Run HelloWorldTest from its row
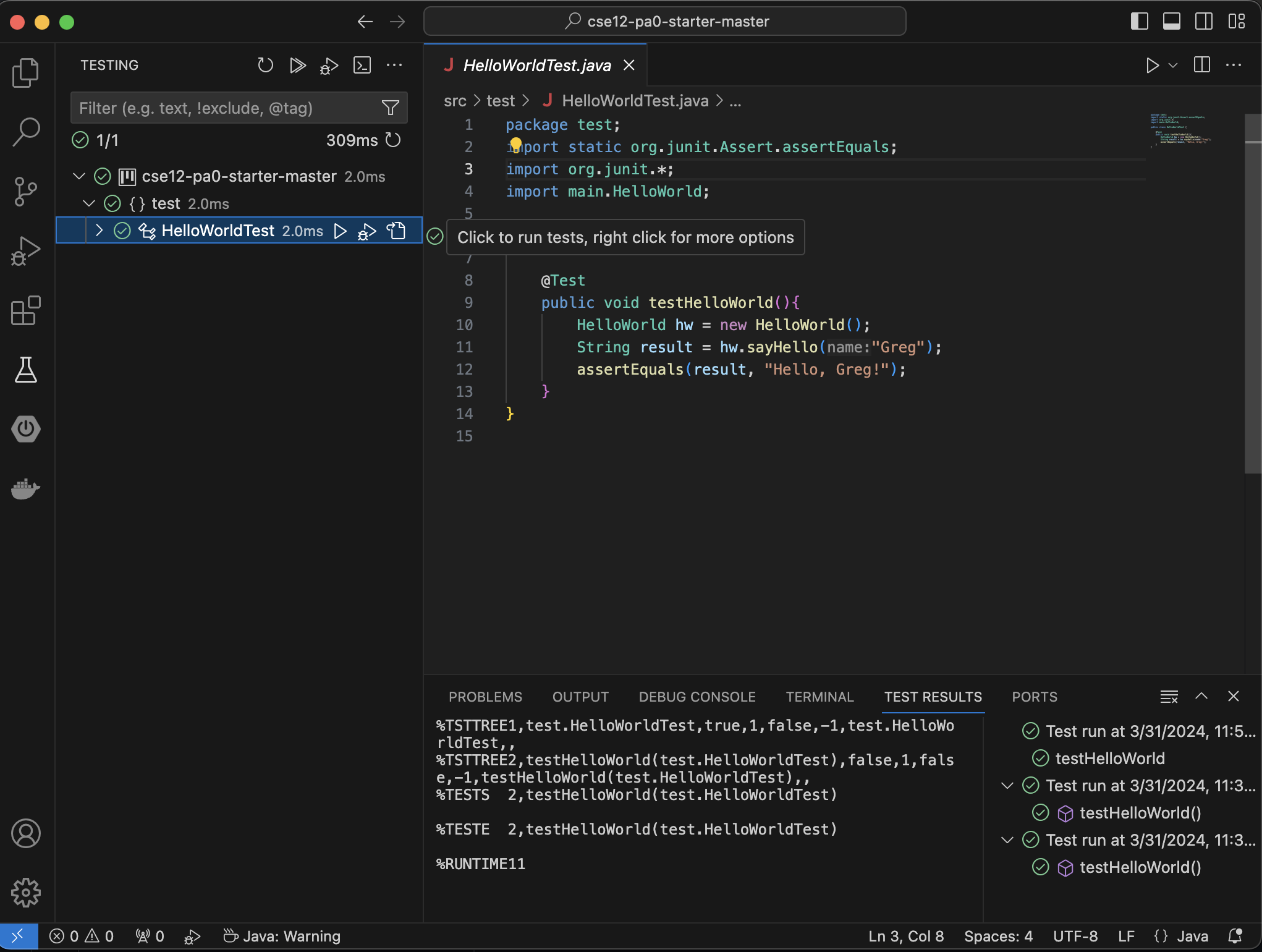Image resolution: width=1262 pixels, height=952 pixels. [340, 231]
